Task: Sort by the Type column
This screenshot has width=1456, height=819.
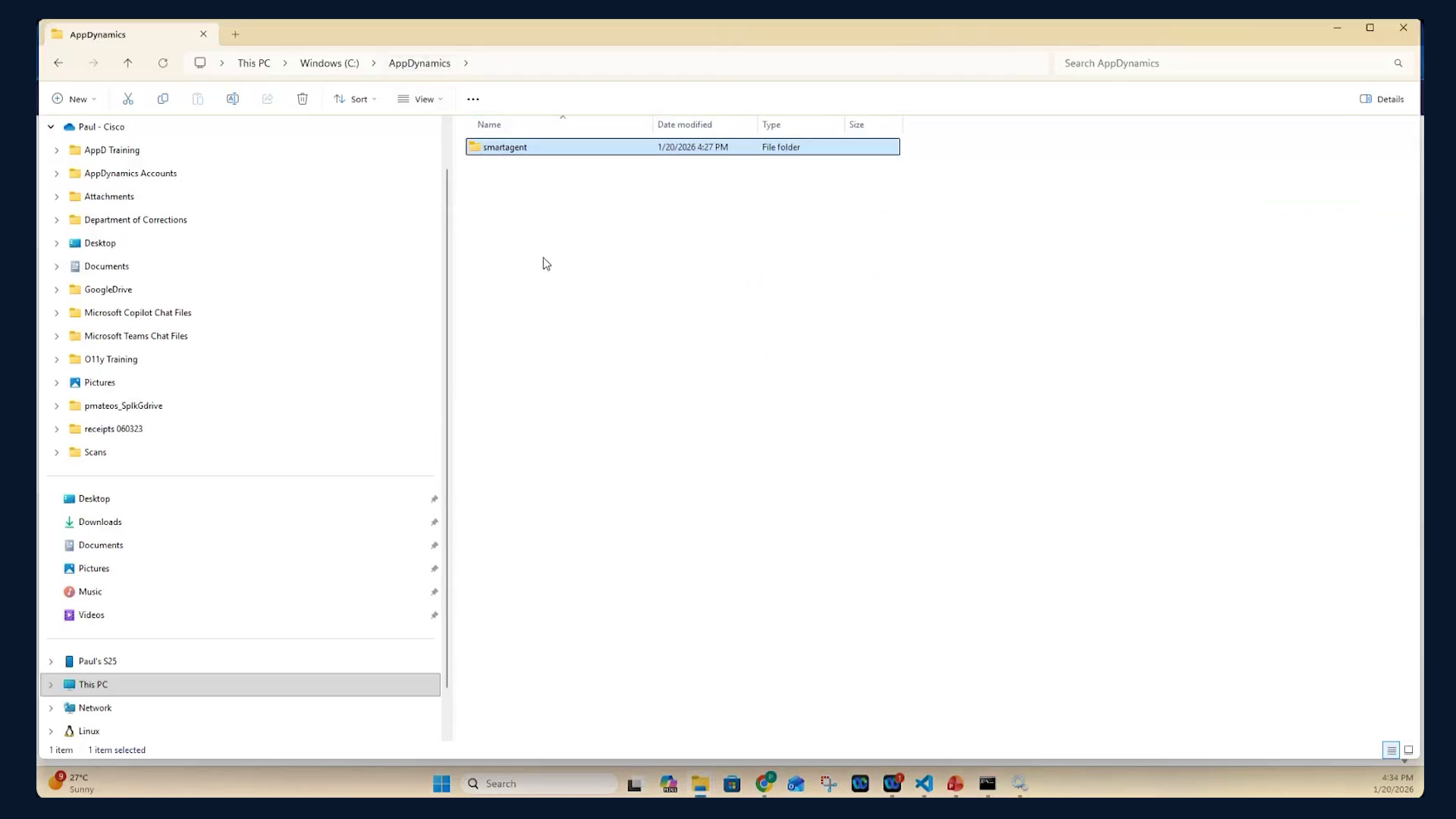Action: tap(801, 124)
